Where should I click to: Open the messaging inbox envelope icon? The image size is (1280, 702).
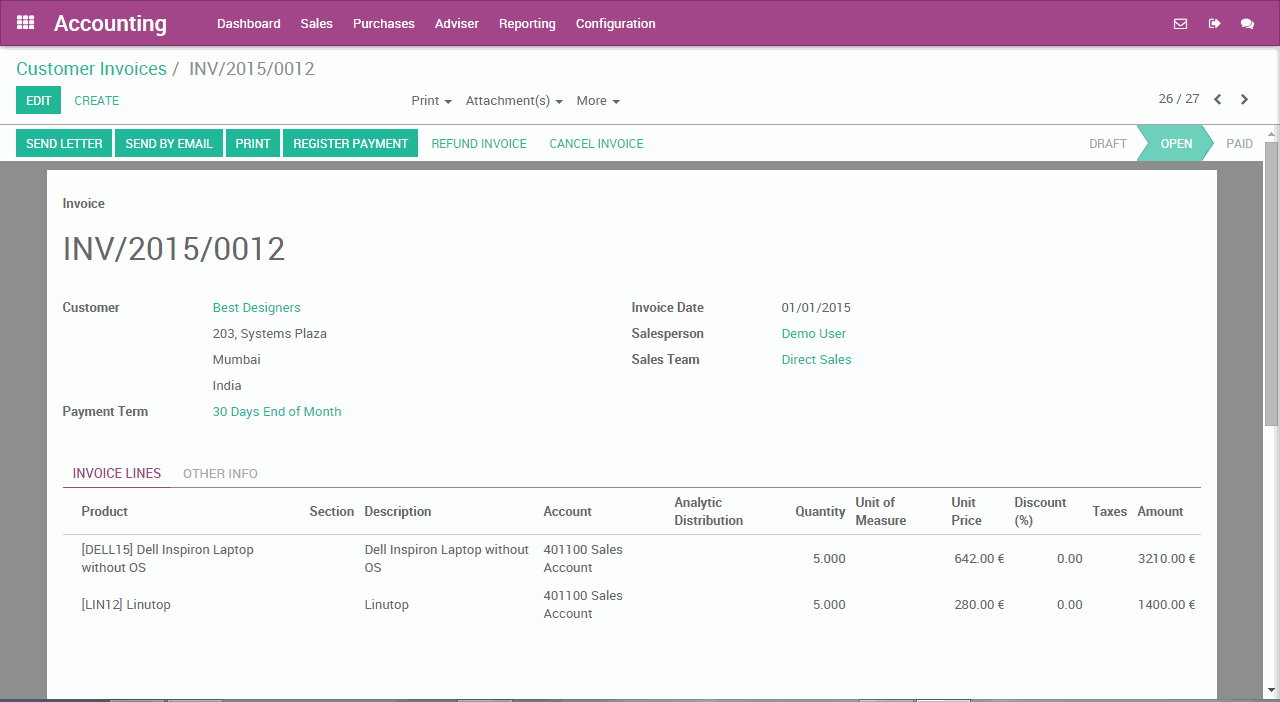coord(1181,23)
